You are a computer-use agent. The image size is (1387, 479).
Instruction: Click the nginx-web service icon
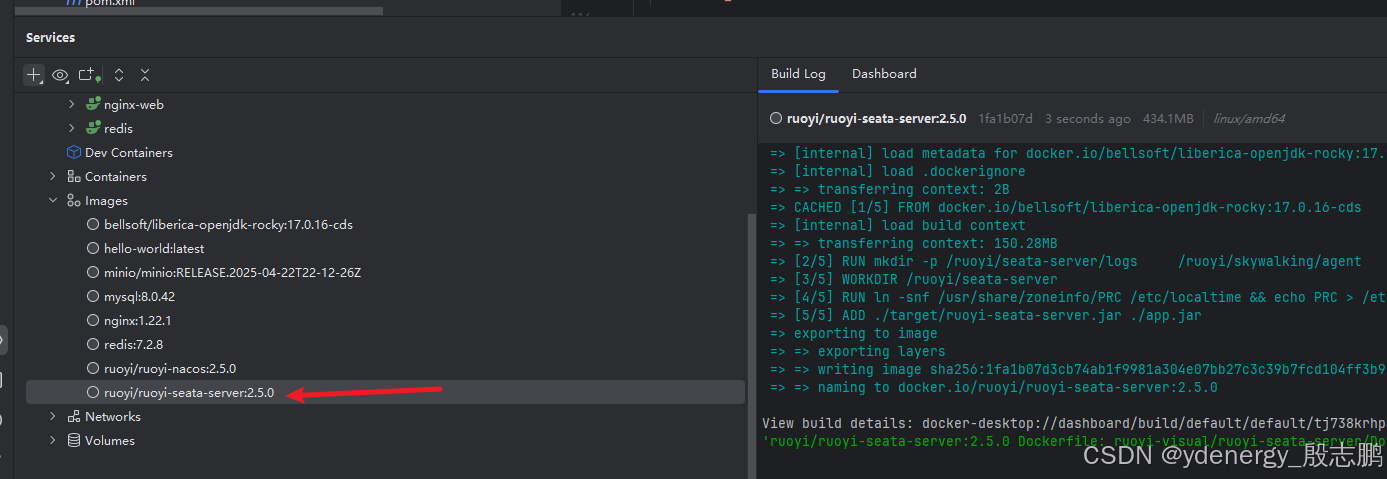click(93, 104)
